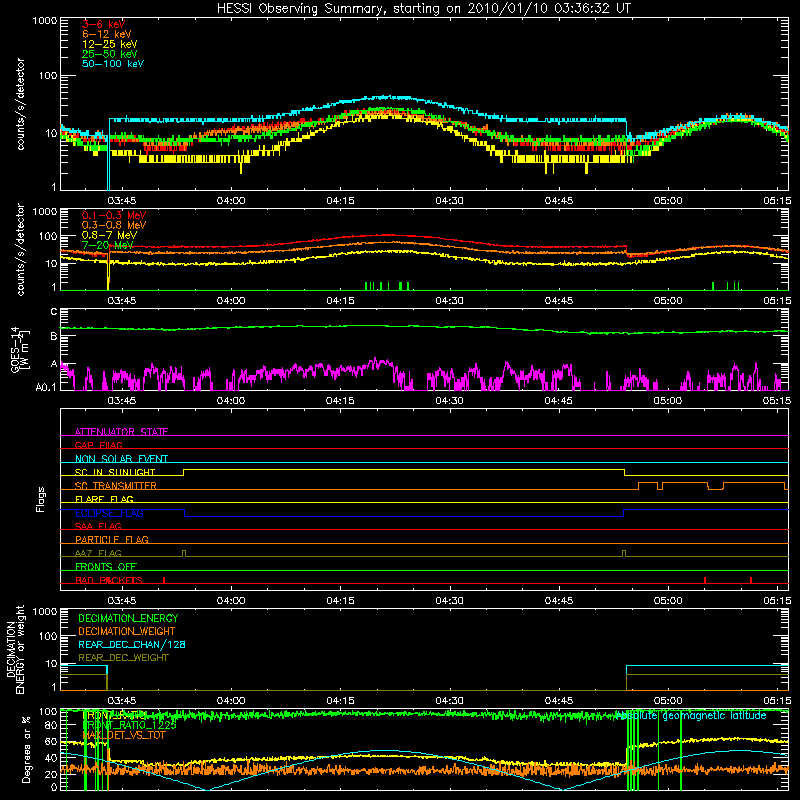
Task: Click the DECIMATION_ENERGY legend label
Action: coord(128,618)
